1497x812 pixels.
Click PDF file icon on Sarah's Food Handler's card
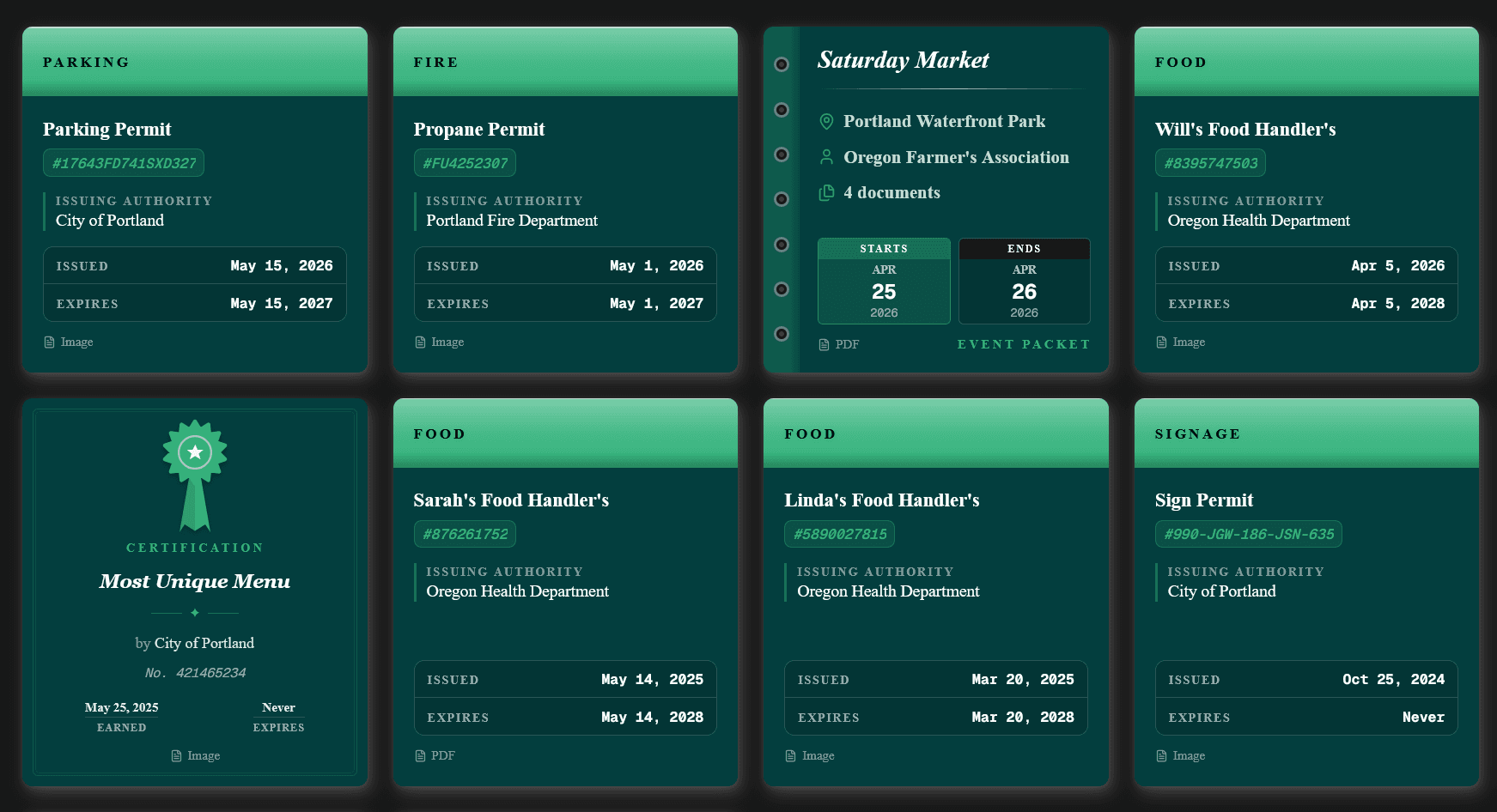tap(420, 755)
